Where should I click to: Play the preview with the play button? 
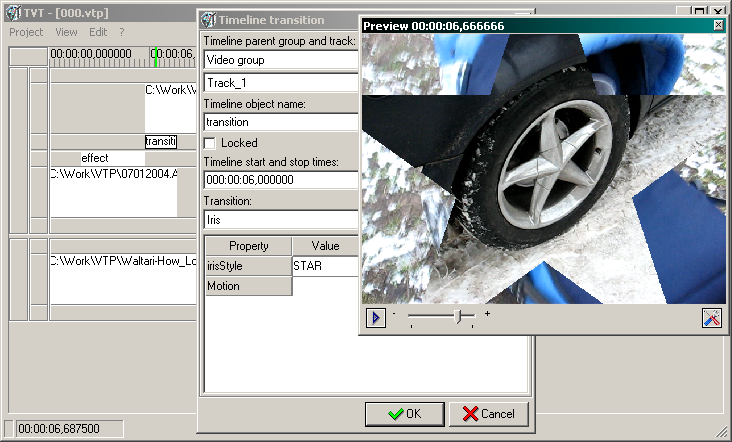coord(376,318)
